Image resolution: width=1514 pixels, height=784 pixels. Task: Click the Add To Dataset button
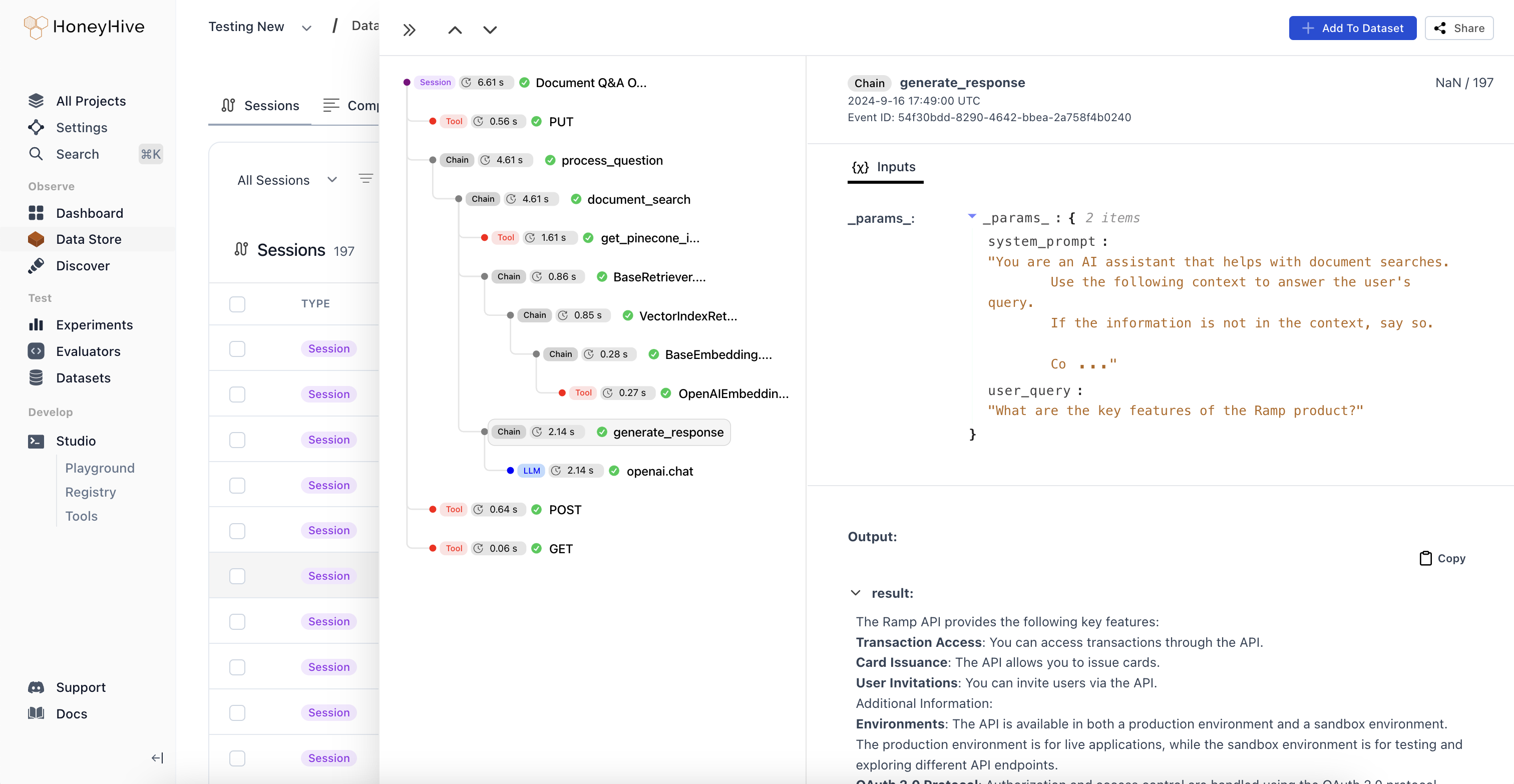click(1352, 28)
